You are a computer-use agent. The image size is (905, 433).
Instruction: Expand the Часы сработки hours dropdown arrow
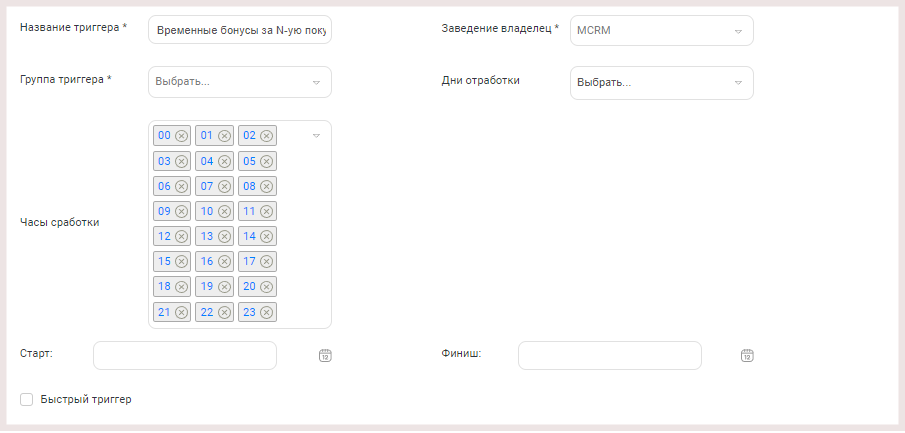pos(316,136)
